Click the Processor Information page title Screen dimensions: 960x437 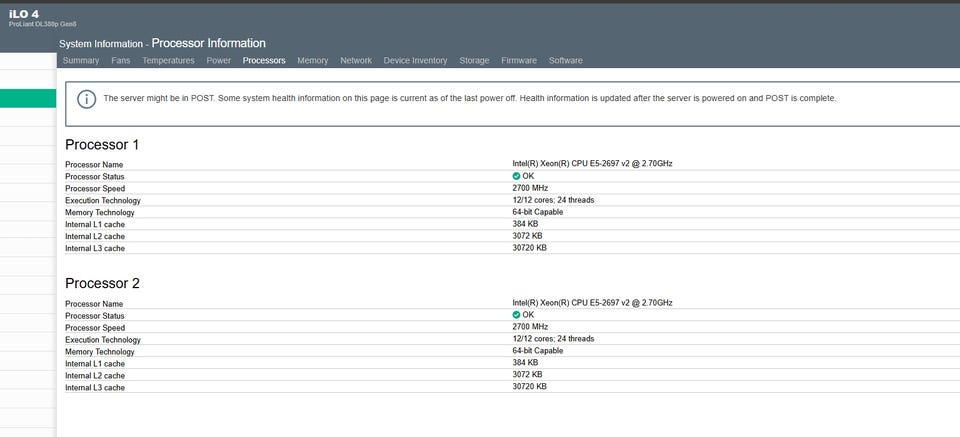209,43
